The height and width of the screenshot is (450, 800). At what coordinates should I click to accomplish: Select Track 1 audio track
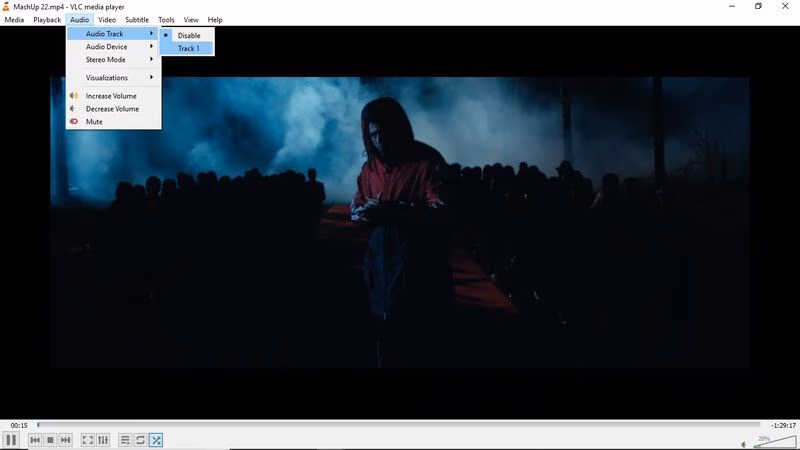pyautogui.click(x=187, y=48)
